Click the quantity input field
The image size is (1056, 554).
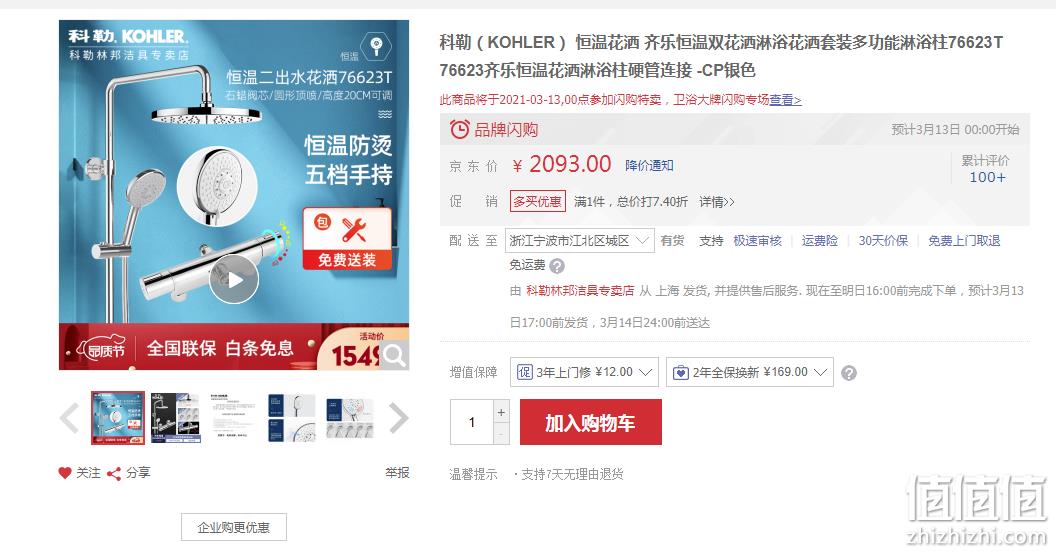click(x=472, y=422)
